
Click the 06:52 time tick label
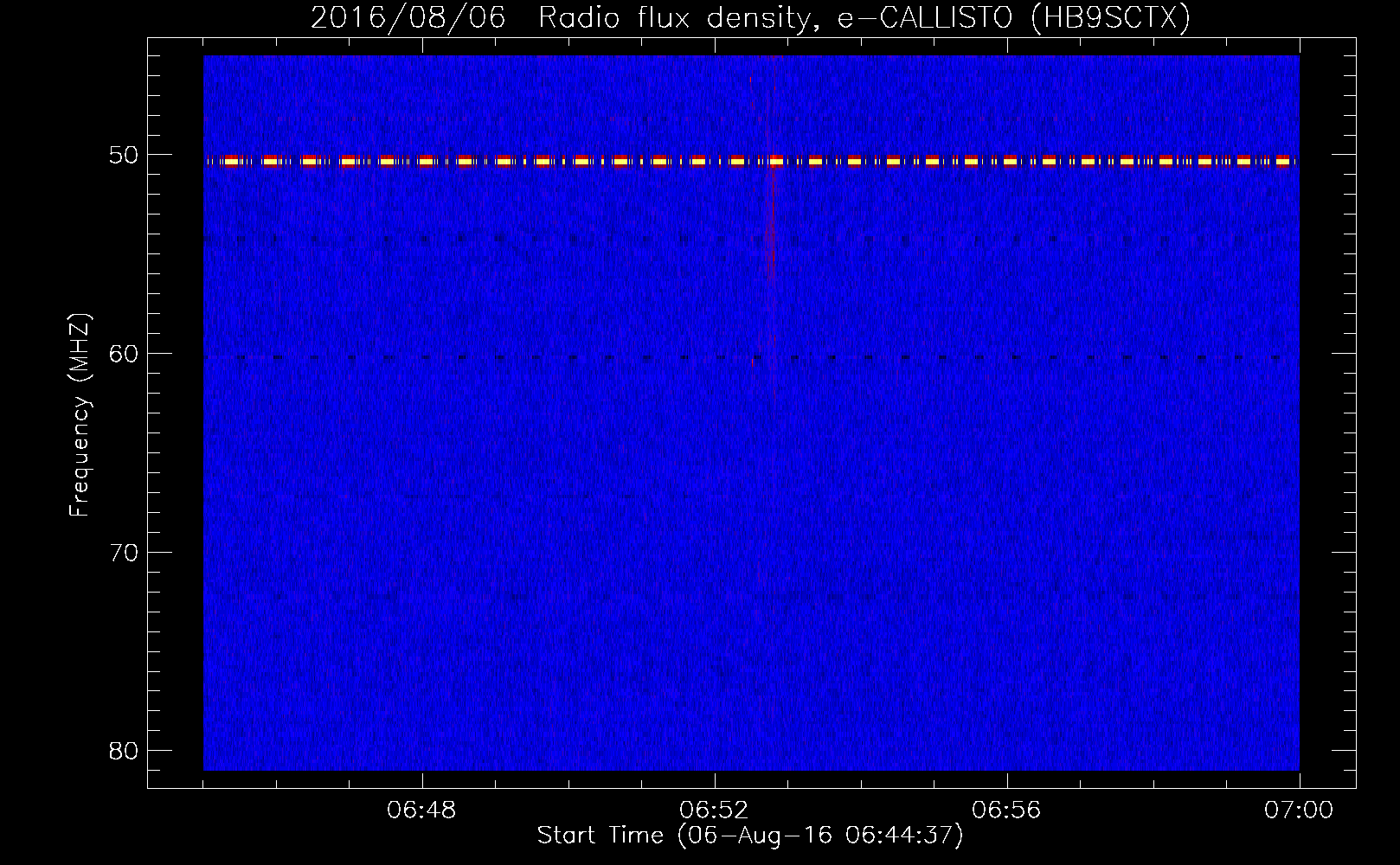[714, 811]
